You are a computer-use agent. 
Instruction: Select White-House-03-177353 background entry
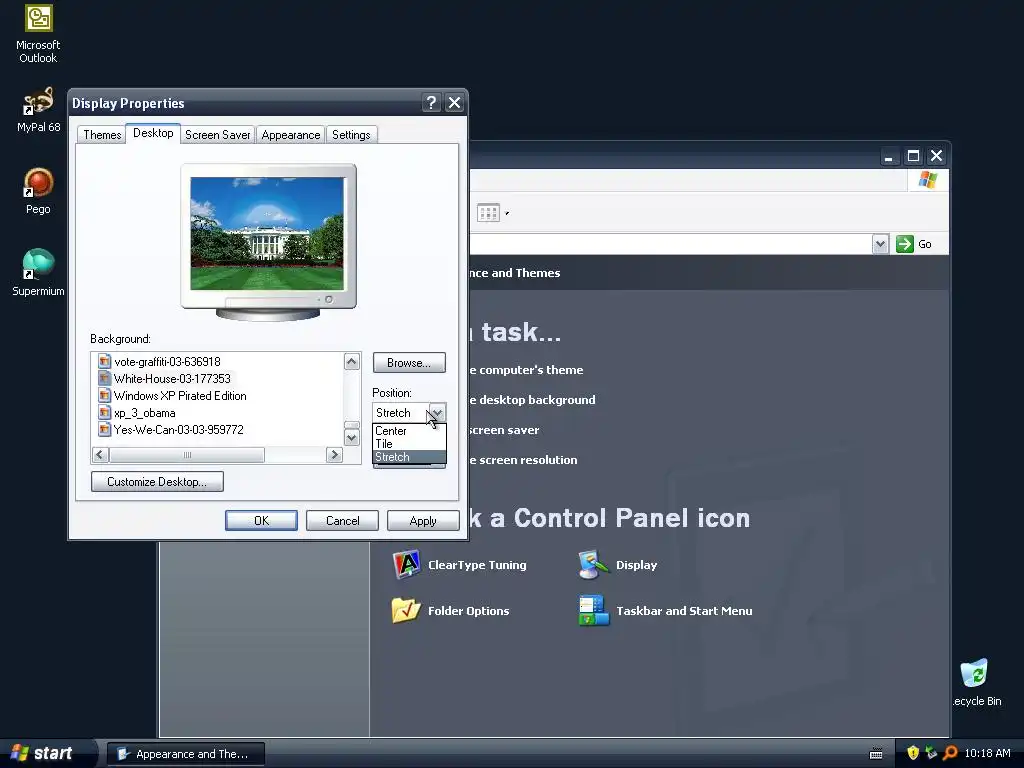(172, 378)
